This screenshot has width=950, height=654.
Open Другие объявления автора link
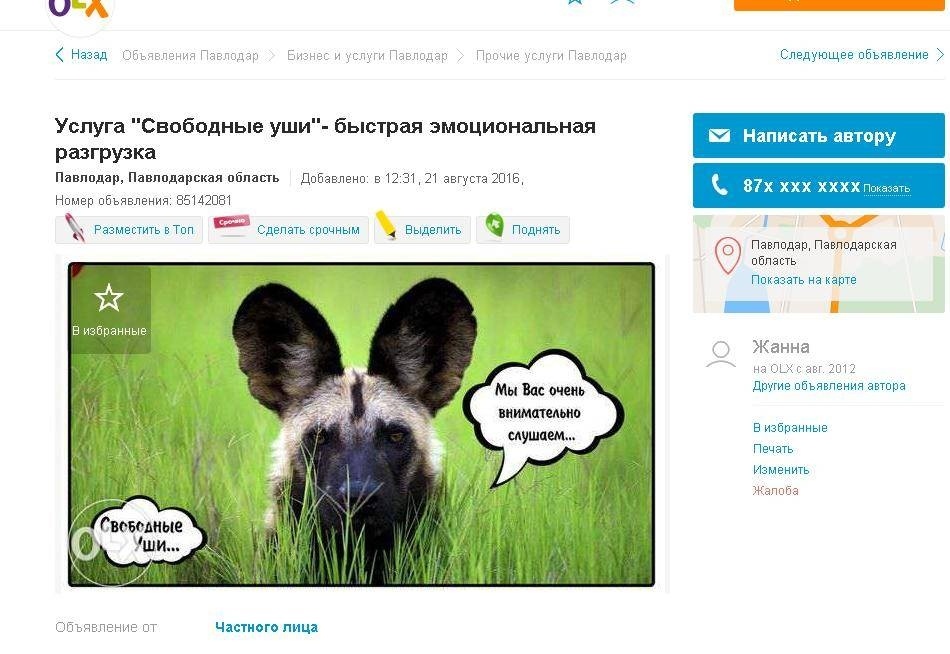(829, 385)
